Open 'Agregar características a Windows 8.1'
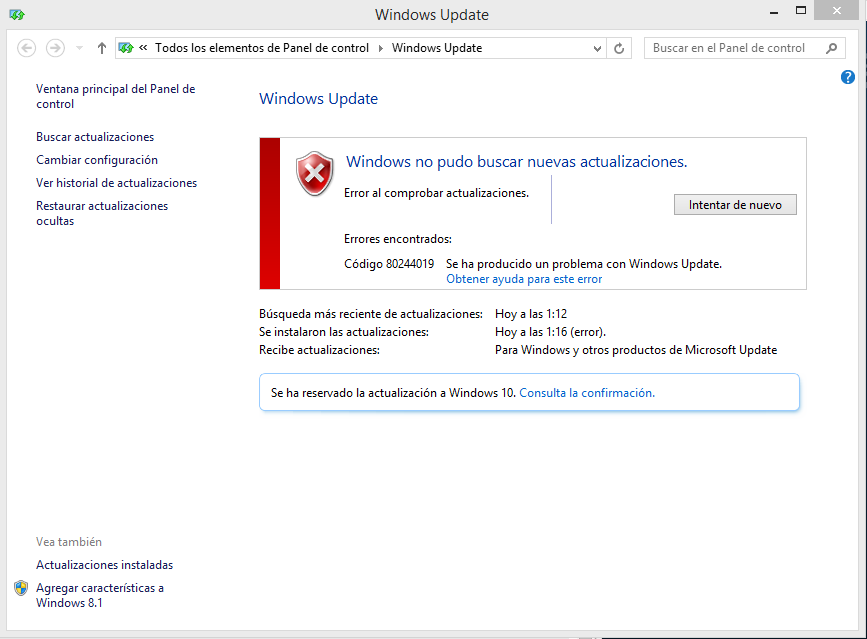Screen dimensions: 867x639 point(100,595)
